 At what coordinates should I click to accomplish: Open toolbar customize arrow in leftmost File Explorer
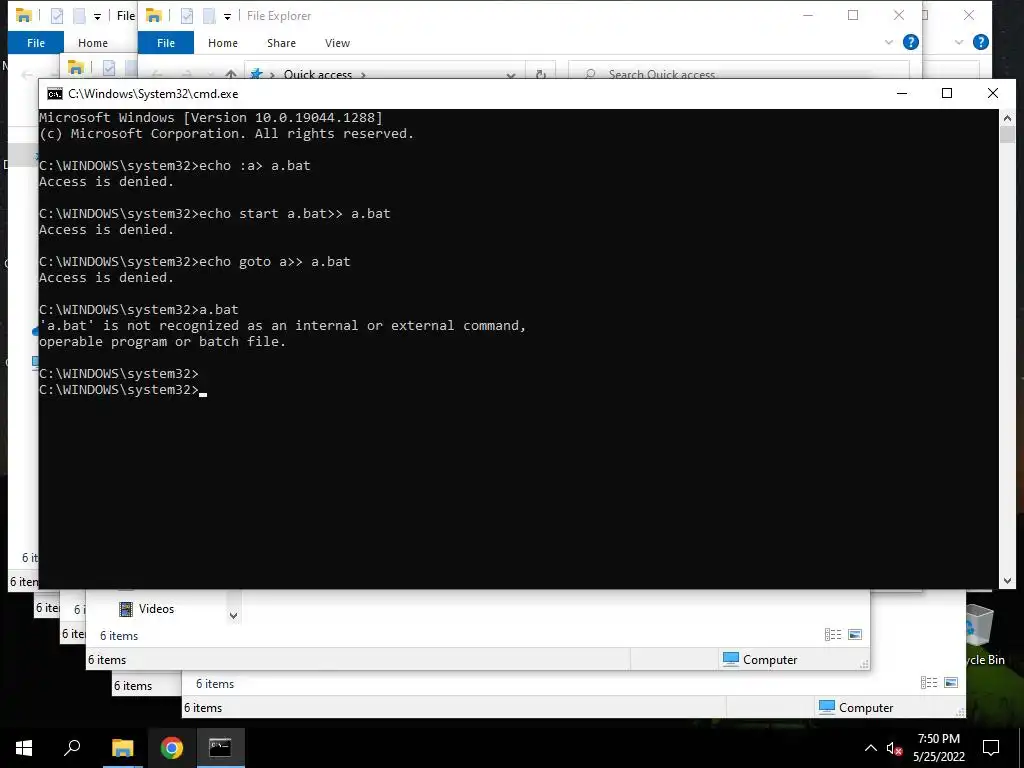[97, 16]
